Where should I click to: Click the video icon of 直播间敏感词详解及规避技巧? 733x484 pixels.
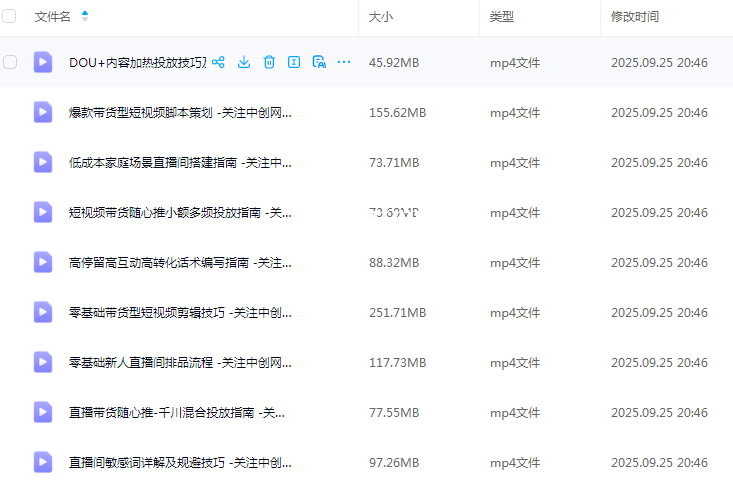tap(43, 462)
